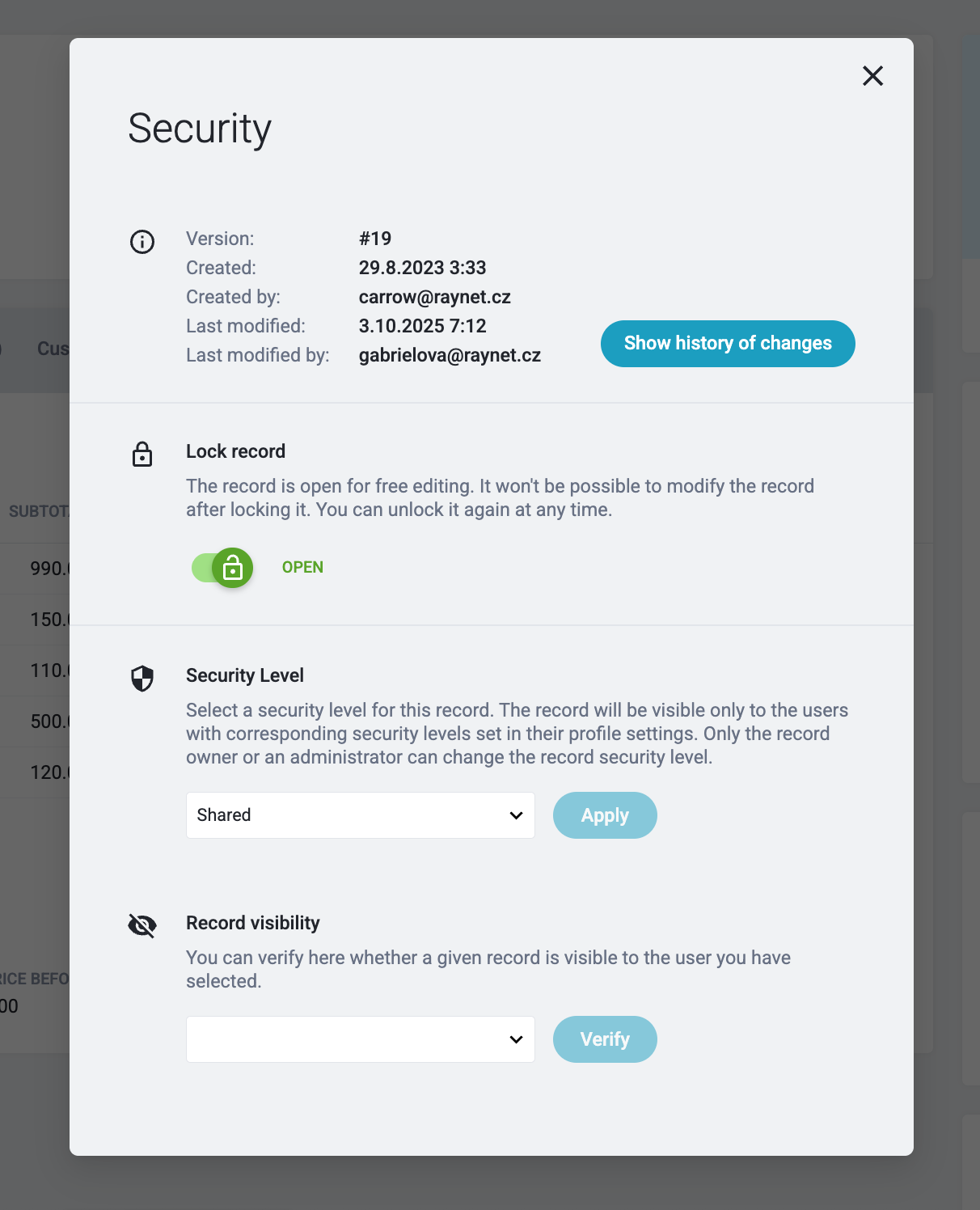Click the padlock icon next to Lock record
Image resolution: width=980 pixels, height=1210 pixels.
[142, 455]
